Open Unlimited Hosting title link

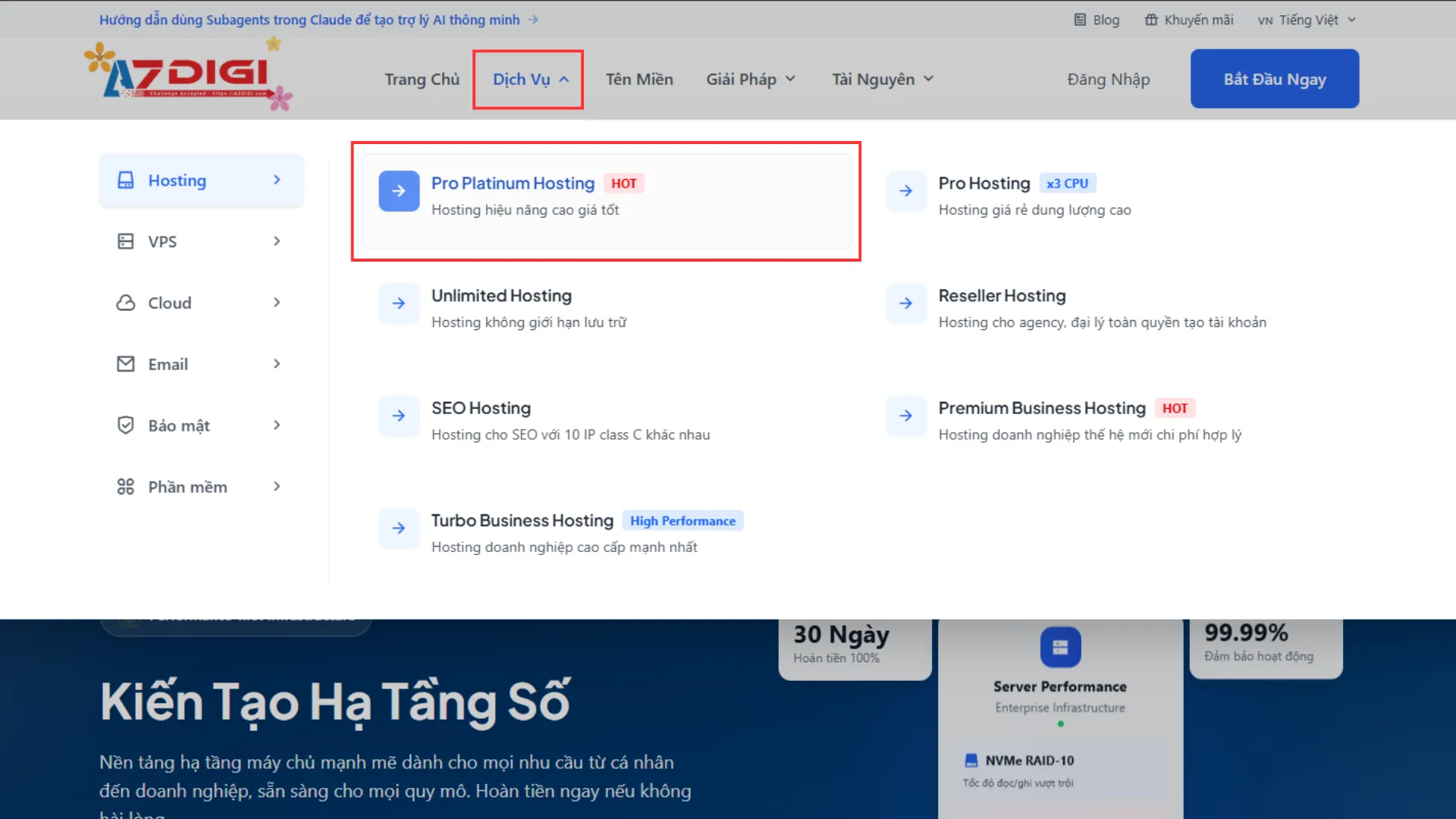501,296
